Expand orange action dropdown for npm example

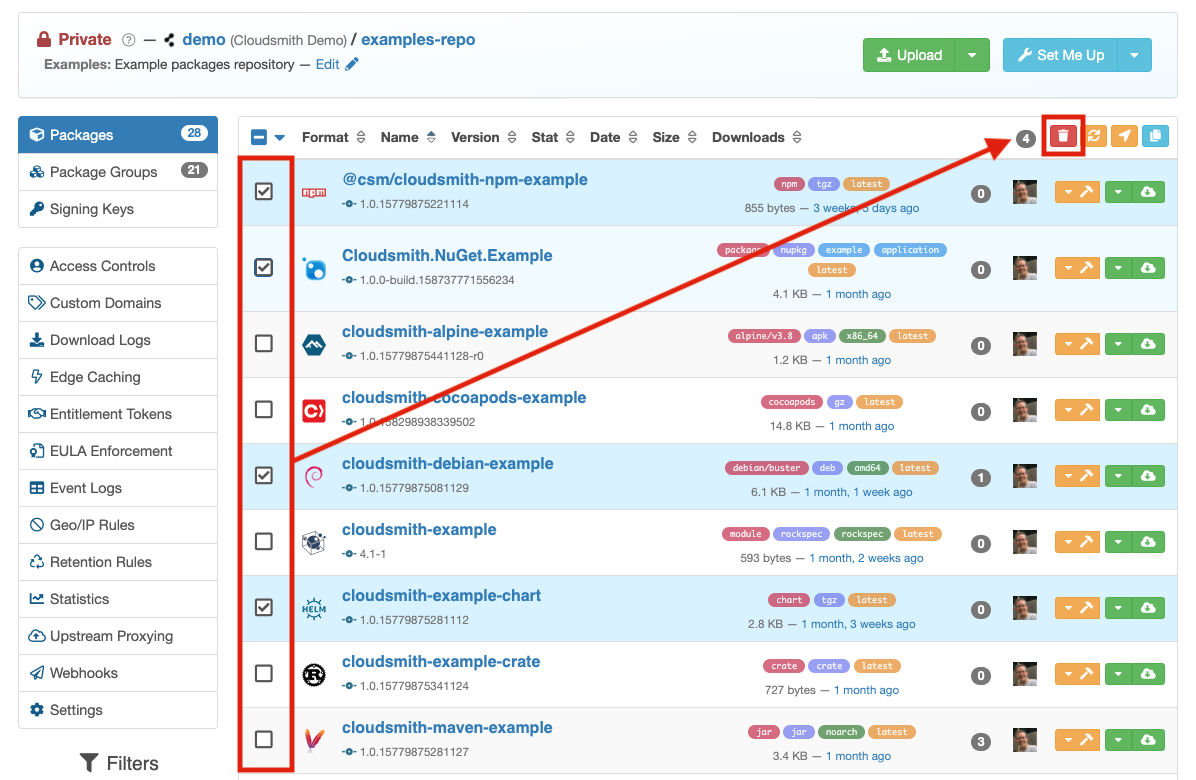(1066, 192)
